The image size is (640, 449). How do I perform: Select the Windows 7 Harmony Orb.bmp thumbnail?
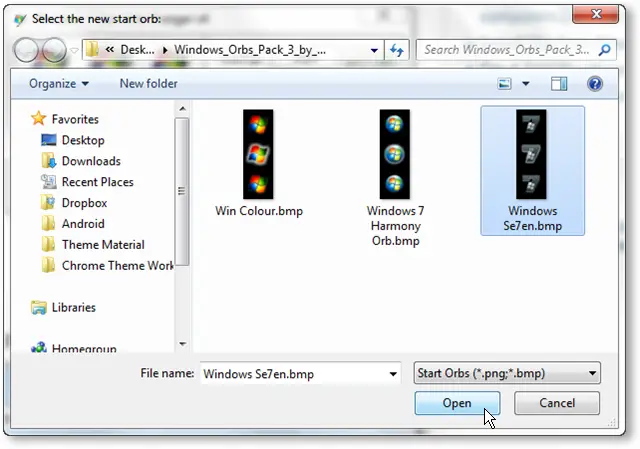click(x=395, y=154)
